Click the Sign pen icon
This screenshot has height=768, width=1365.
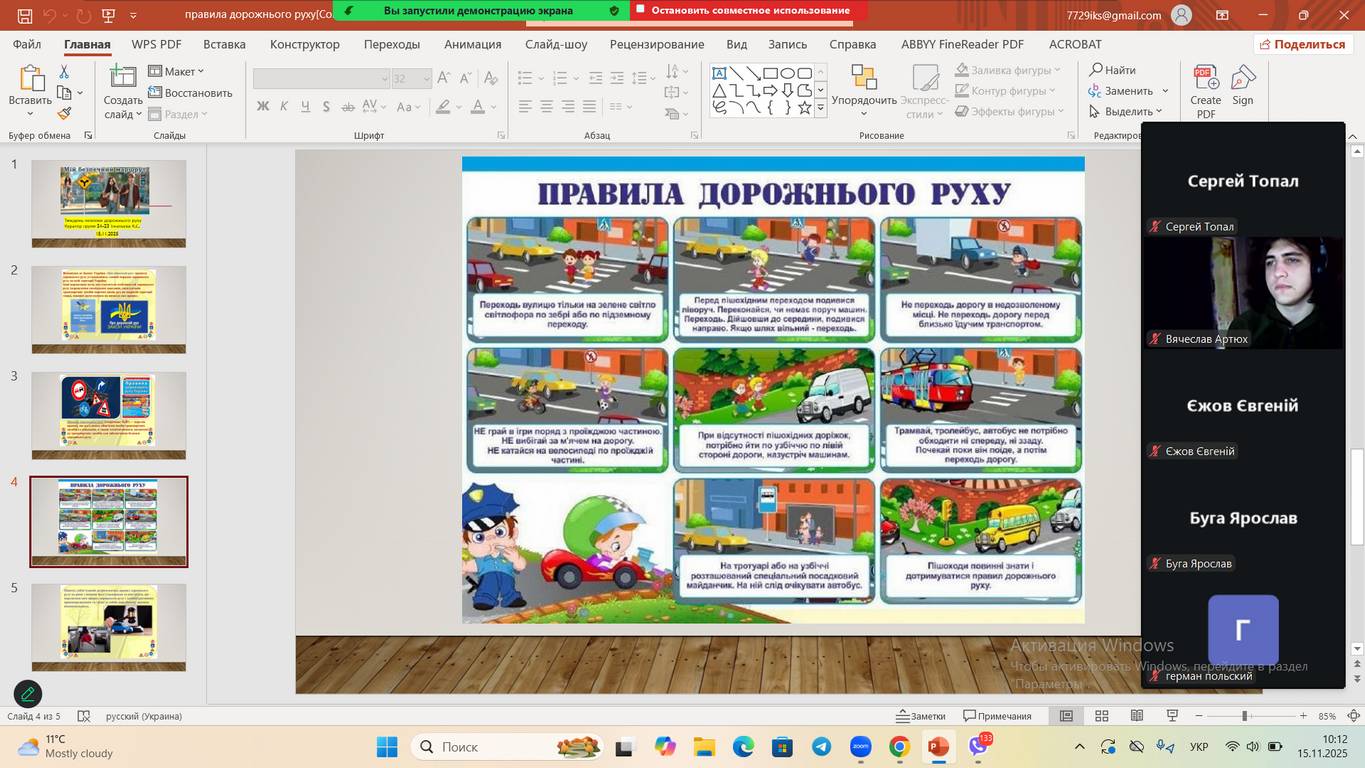pos(1243,90)
